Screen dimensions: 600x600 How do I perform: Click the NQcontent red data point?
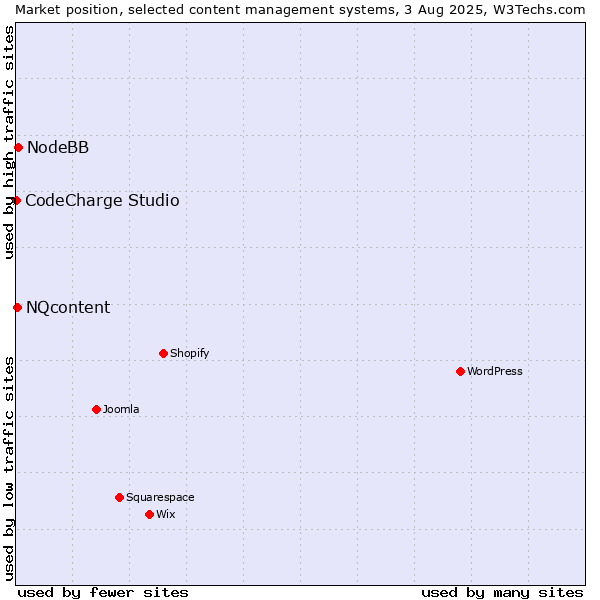pyautogui.click(x=17, y=307)
